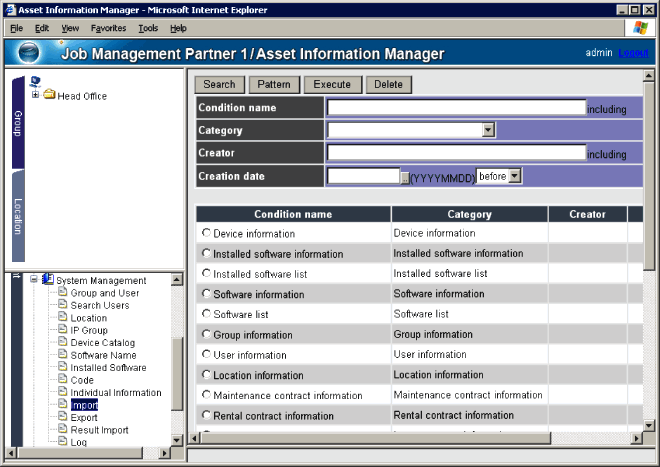Select the Software list radio button
Viewport: 660px width, 467px height.
(x=207, y=314)
